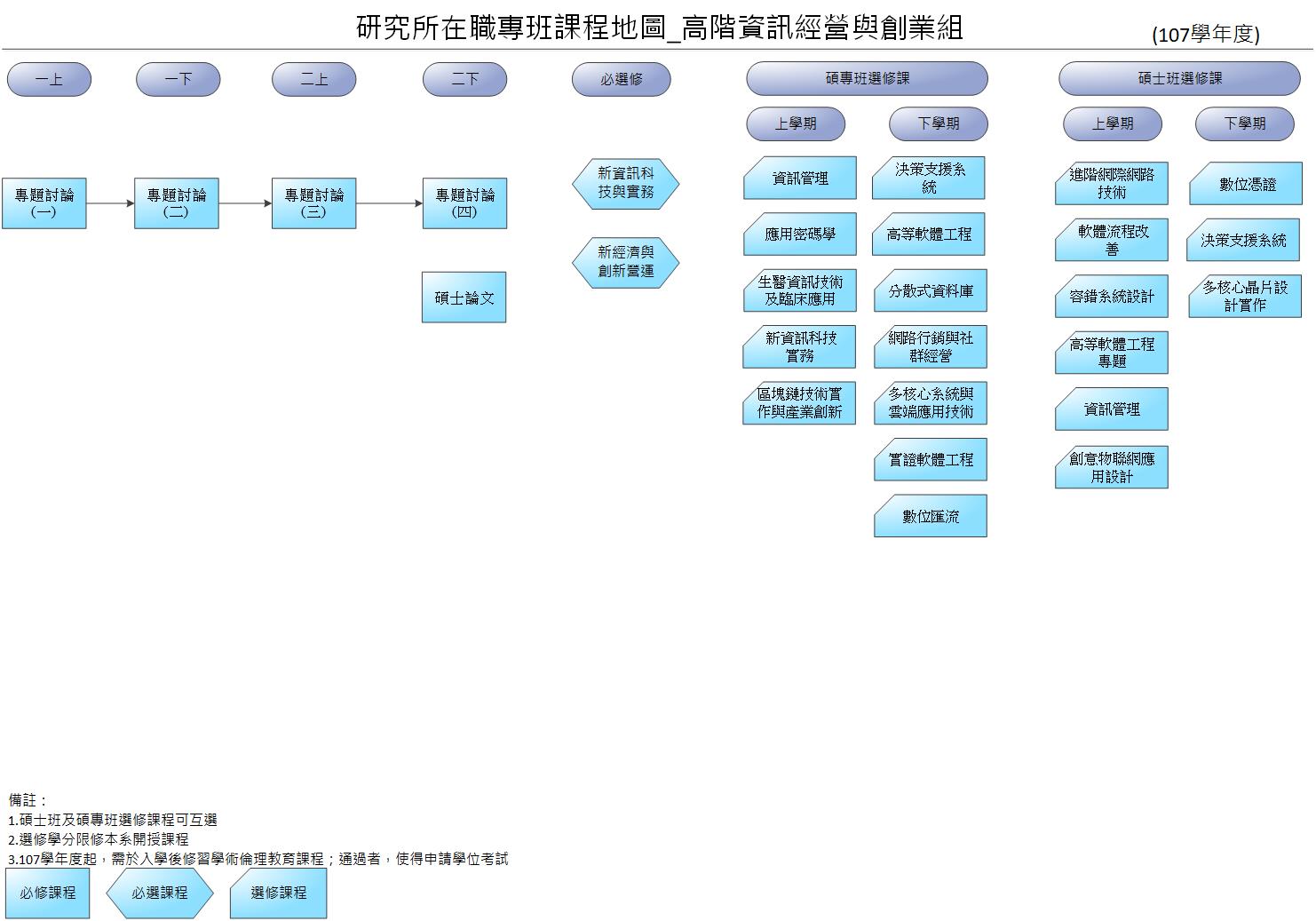Select the 碩士班選修課 header

tap(1179, 79)
